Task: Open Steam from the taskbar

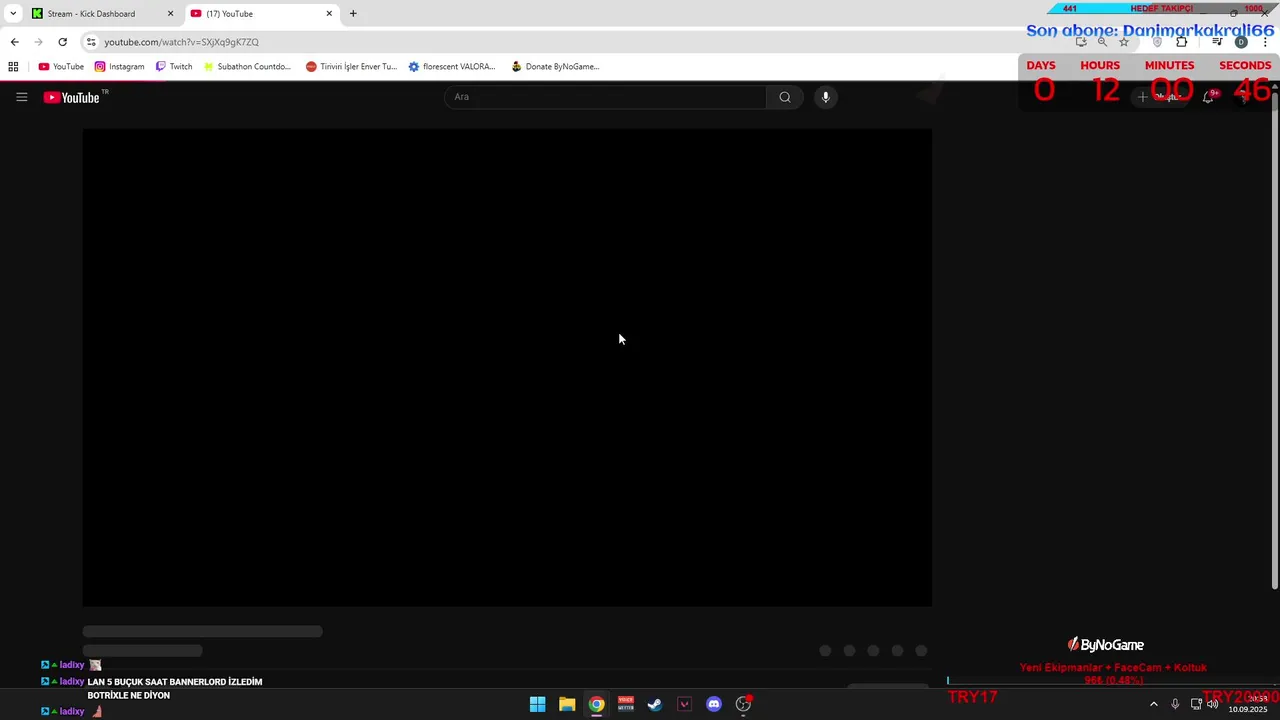Action: coord(655,704)
